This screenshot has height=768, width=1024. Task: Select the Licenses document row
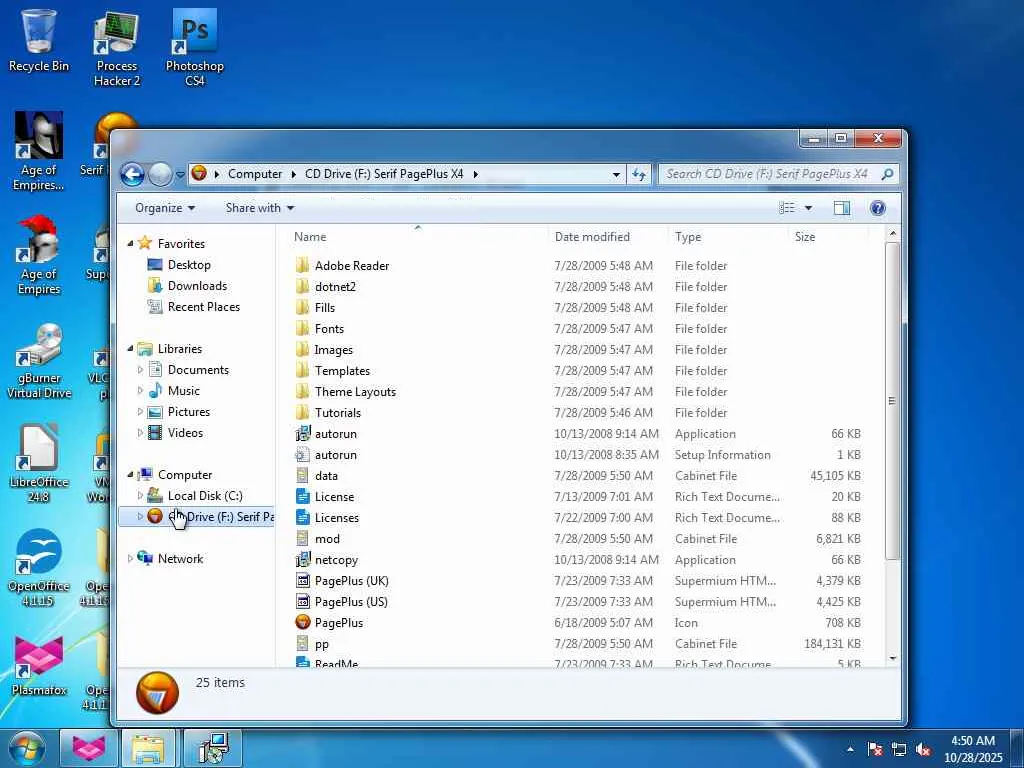click(577, 518)
